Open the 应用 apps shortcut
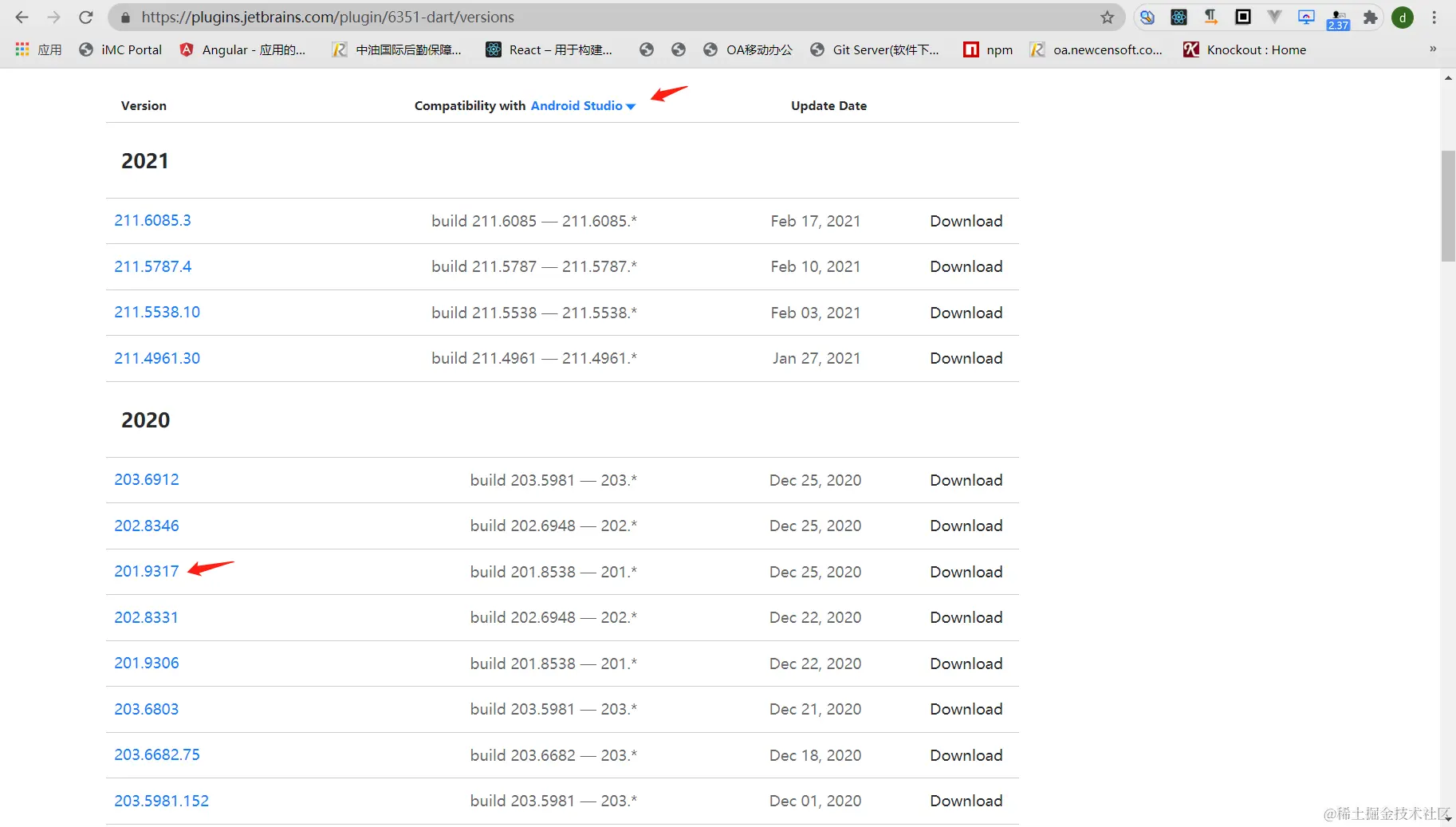 38,49
